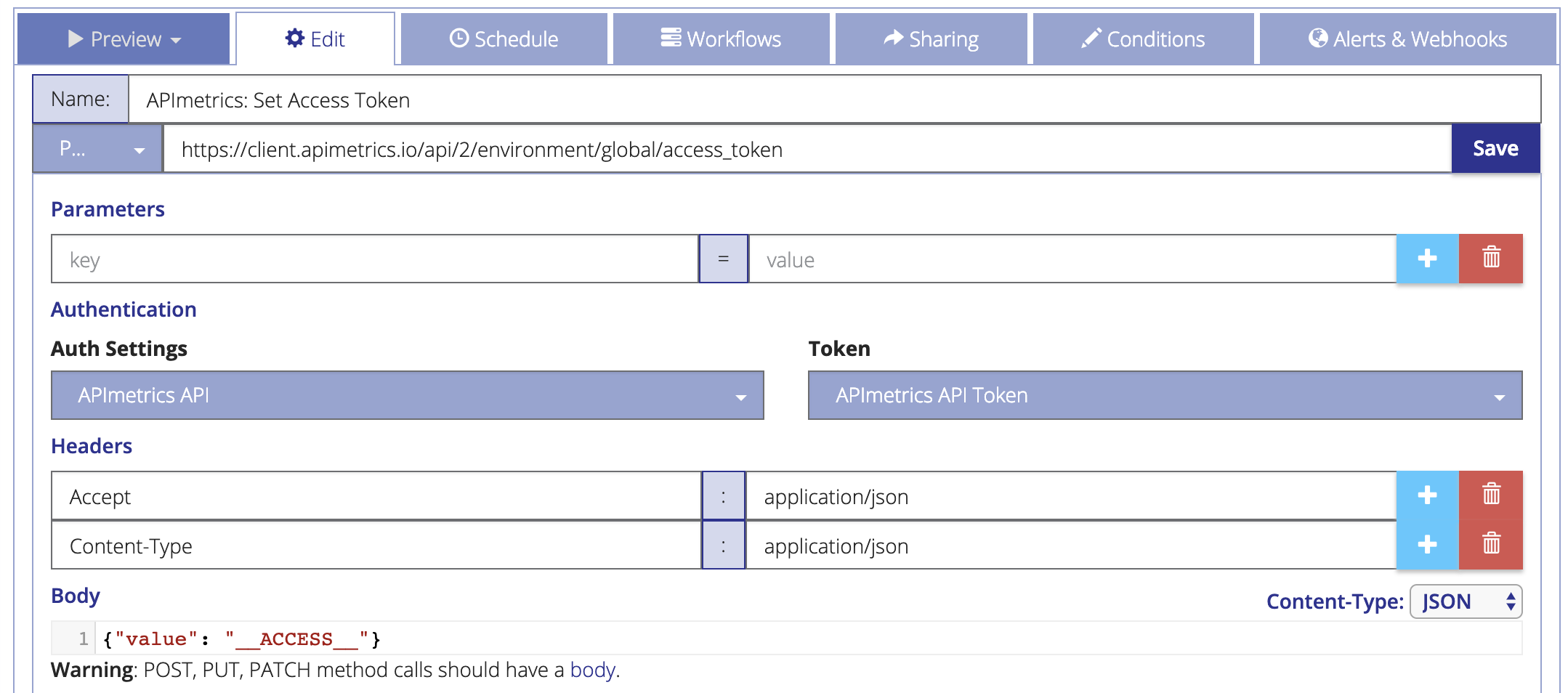Image resolution: width=1568 pixels, height=693 pixels.
Task: Edit the Content-Type header value field
Action: pyautogui.click(x=1071, y=546)
